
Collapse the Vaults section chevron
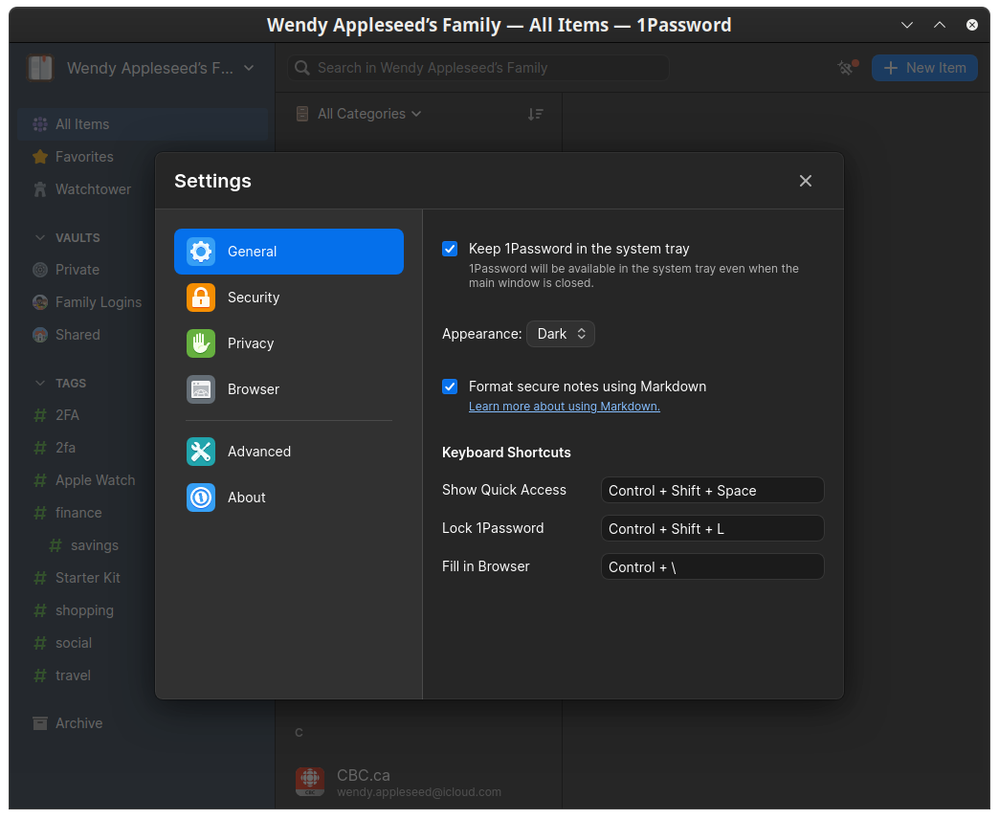40,238
